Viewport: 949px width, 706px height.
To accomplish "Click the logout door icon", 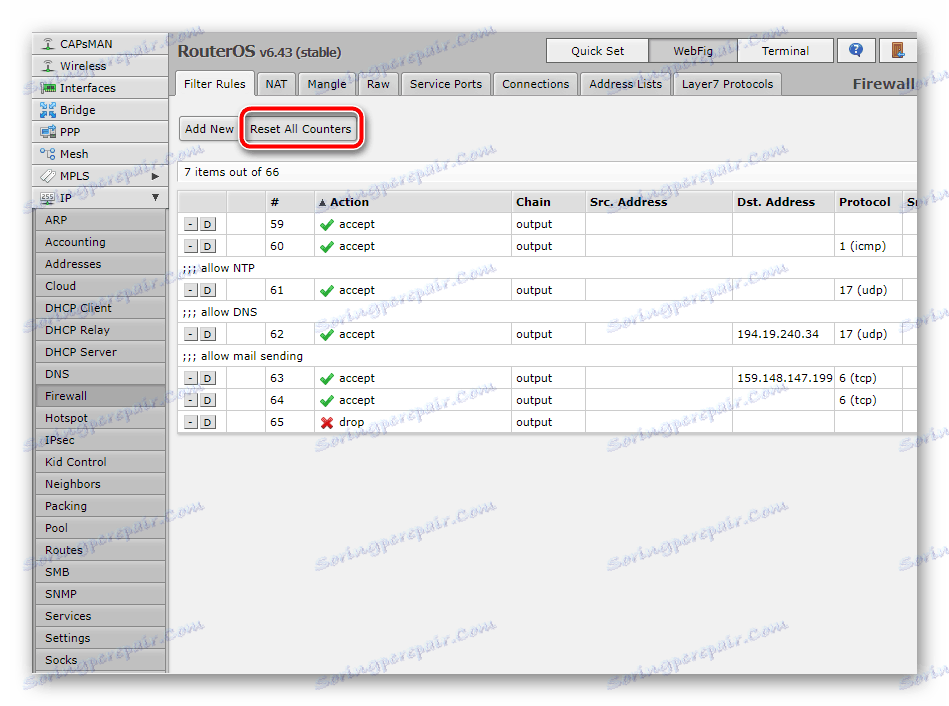I will pos(898,50).
